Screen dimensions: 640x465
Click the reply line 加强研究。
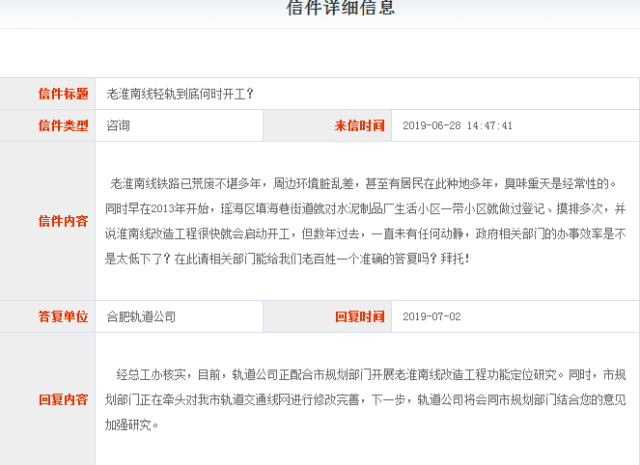click(132, 425)
